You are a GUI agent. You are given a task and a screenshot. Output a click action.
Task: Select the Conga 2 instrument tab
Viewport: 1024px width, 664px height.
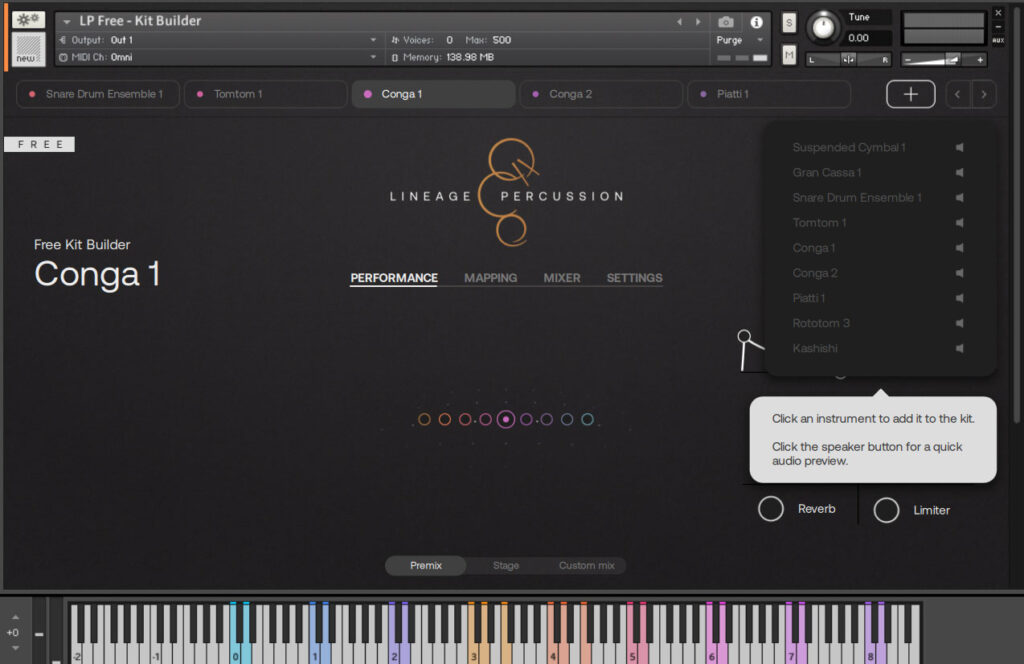pos(600,94)
